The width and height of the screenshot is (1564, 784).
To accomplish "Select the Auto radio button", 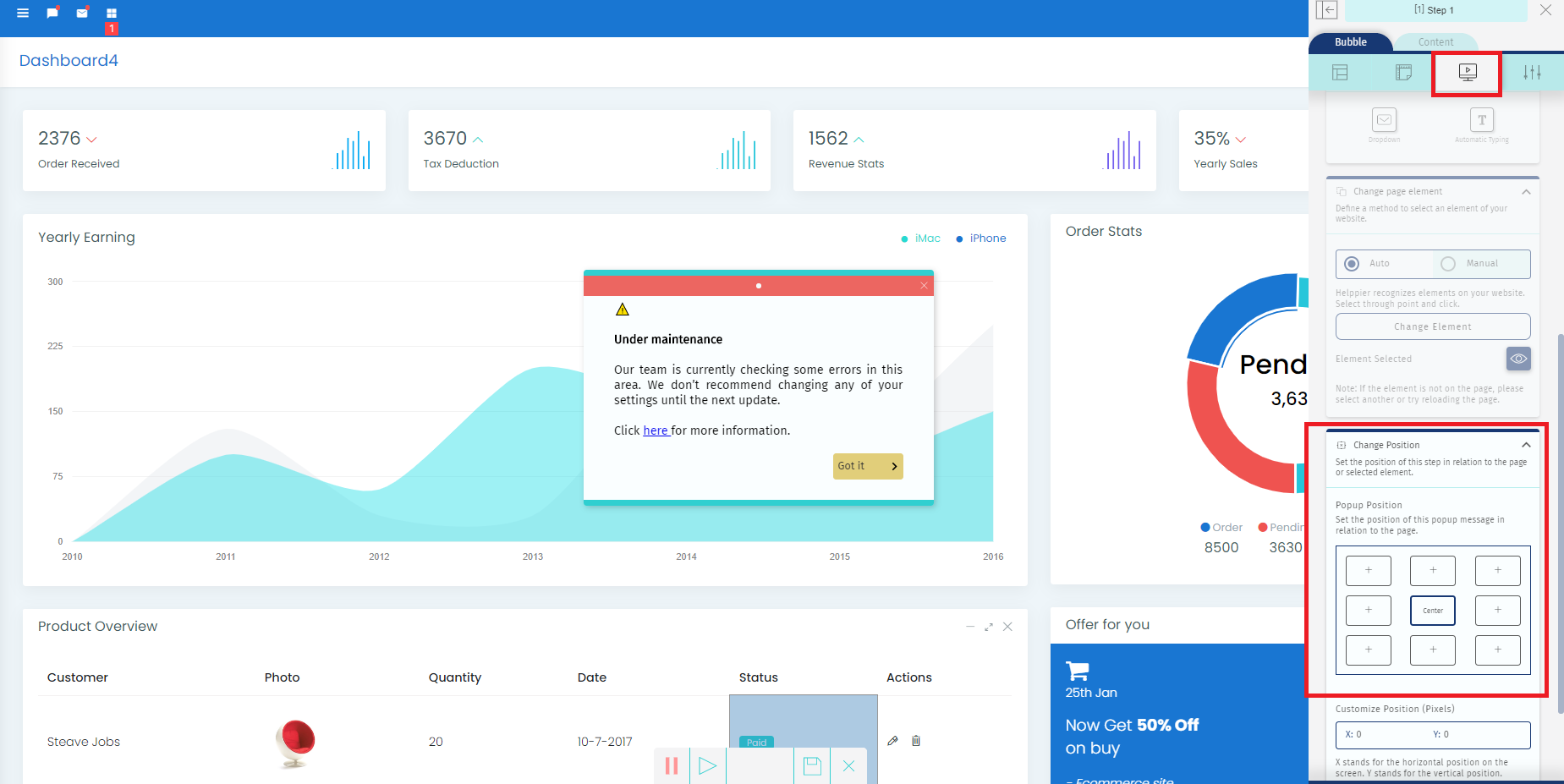I will pyautogui.click(x=1352, y=264).
